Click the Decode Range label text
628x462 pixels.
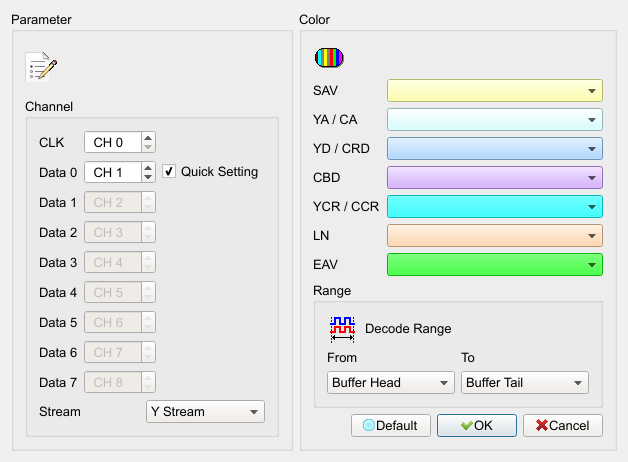(408, 329)
